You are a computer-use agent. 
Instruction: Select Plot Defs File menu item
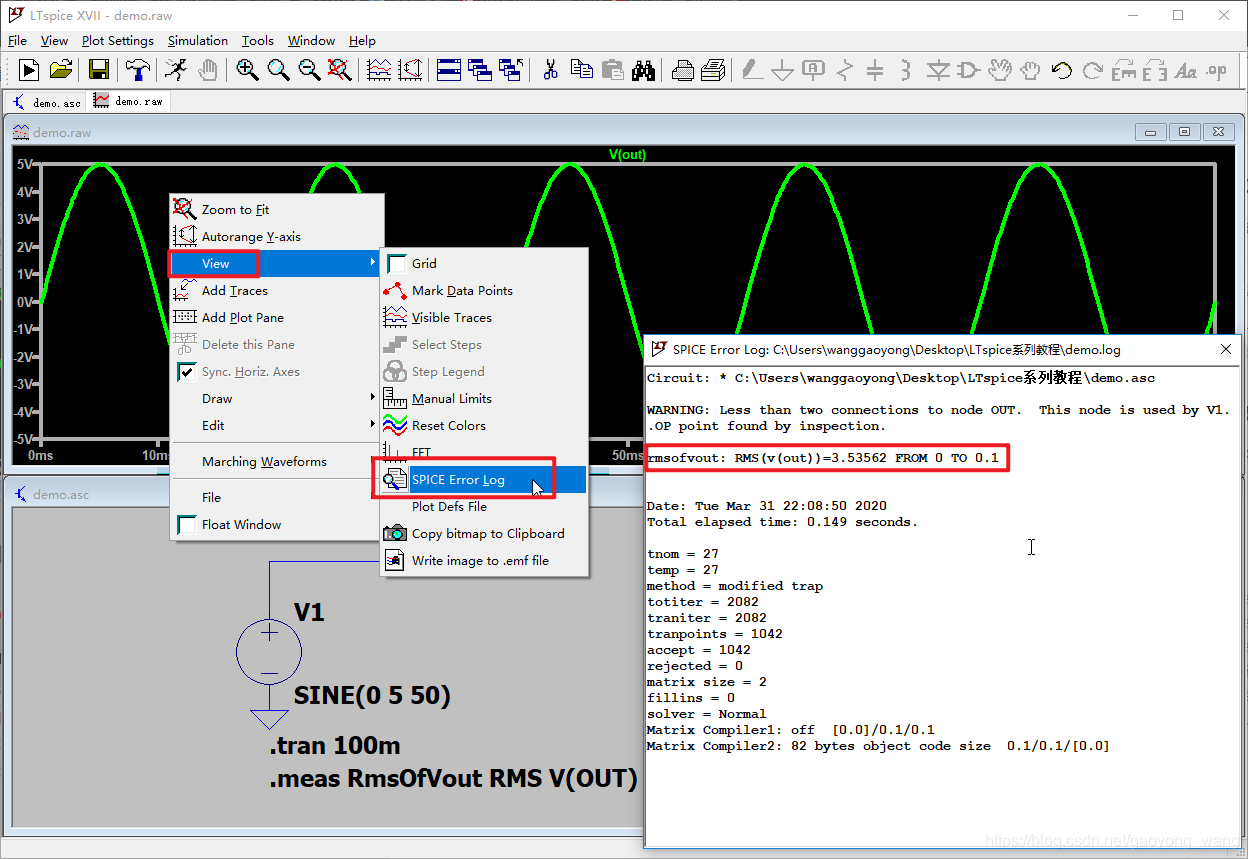coord(484,506)
